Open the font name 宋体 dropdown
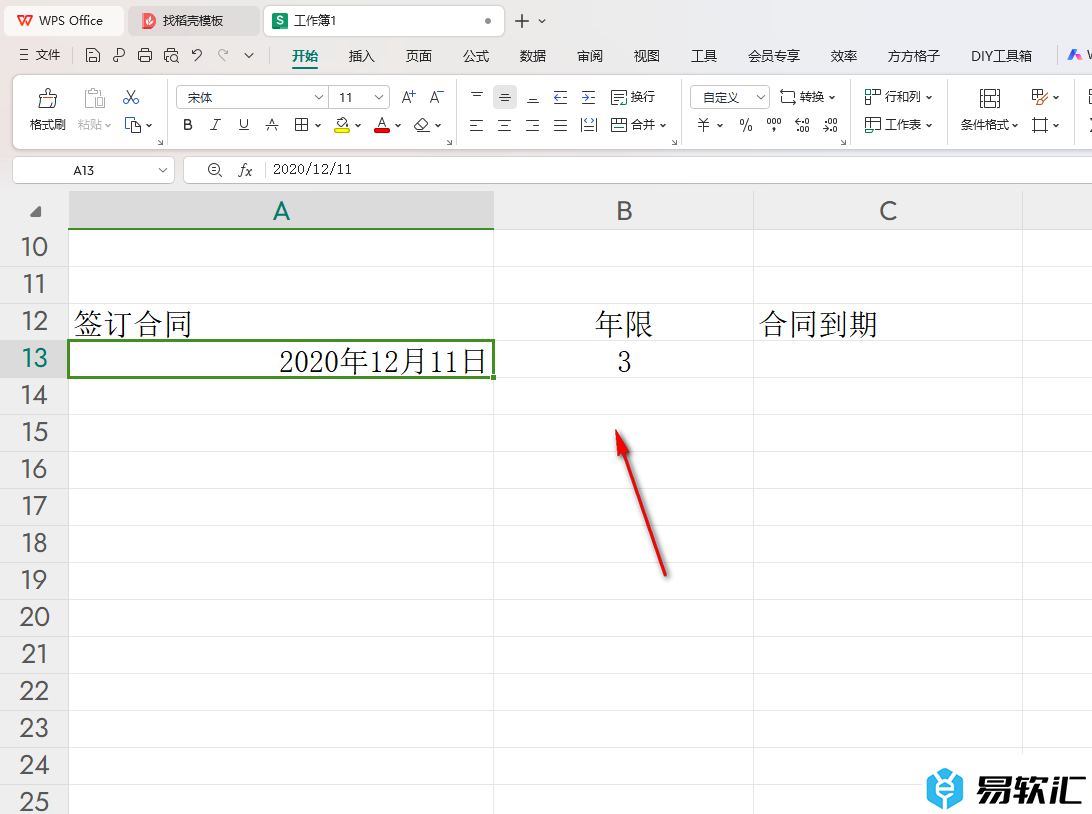The image size is (1092, 814). (x=318, y=97)
